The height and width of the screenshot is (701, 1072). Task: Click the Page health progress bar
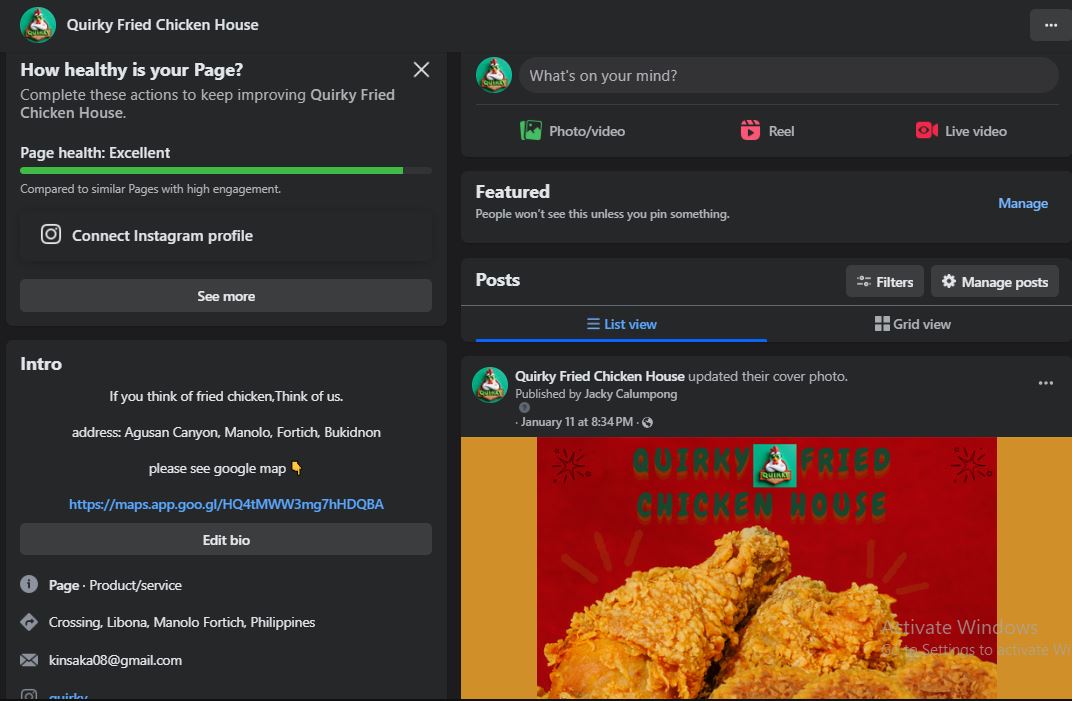[226, 170]
